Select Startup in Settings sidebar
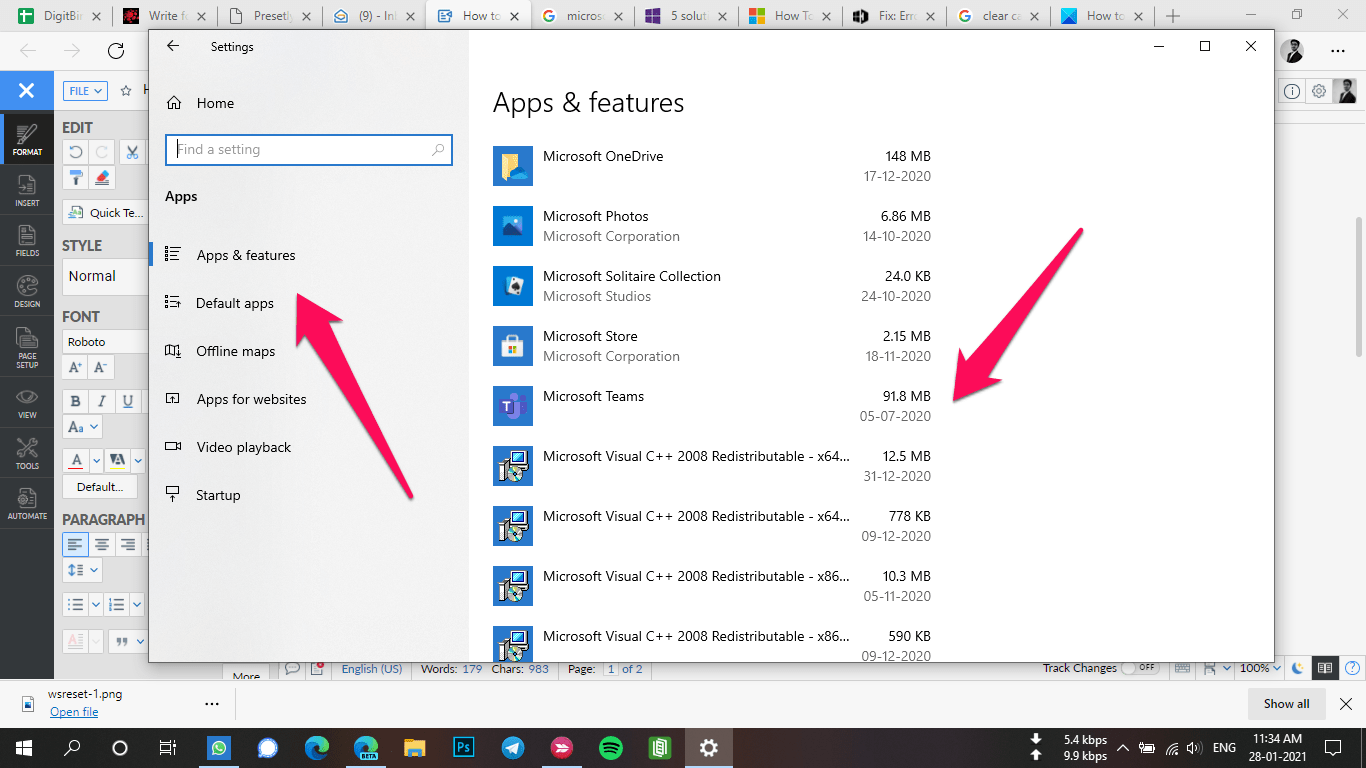This screenshot has width=1366, height=768. [x=203, y=495]
